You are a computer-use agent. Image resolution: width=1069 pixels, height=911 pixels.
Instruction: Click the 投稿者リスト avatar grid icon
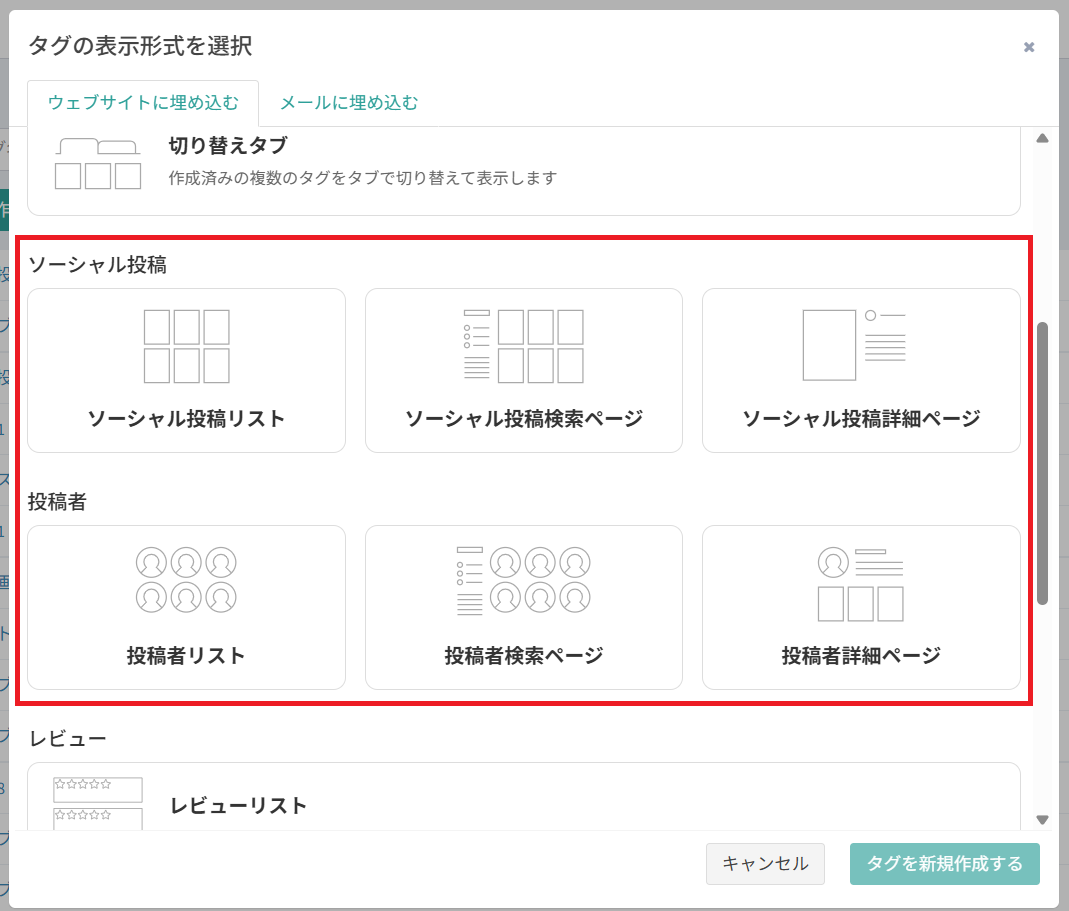(186, 579)
